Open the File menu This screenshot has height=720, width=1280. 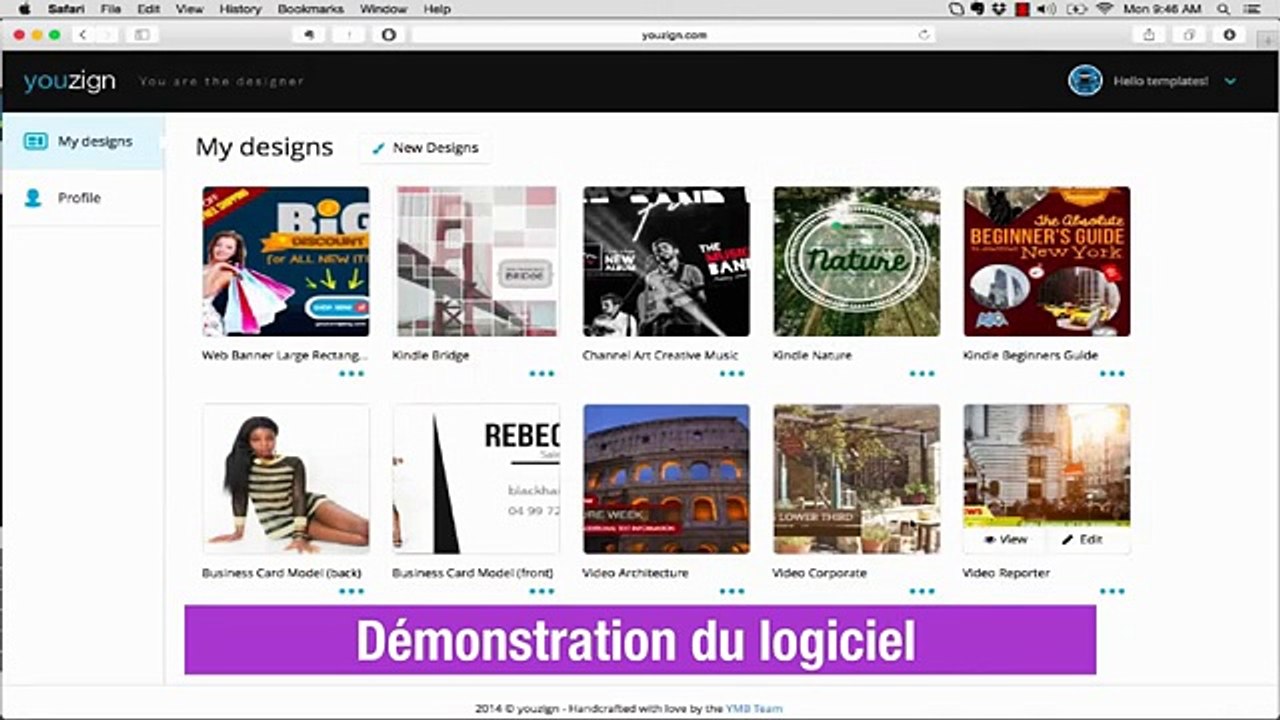pyautogui.click(x=110, y=9)
